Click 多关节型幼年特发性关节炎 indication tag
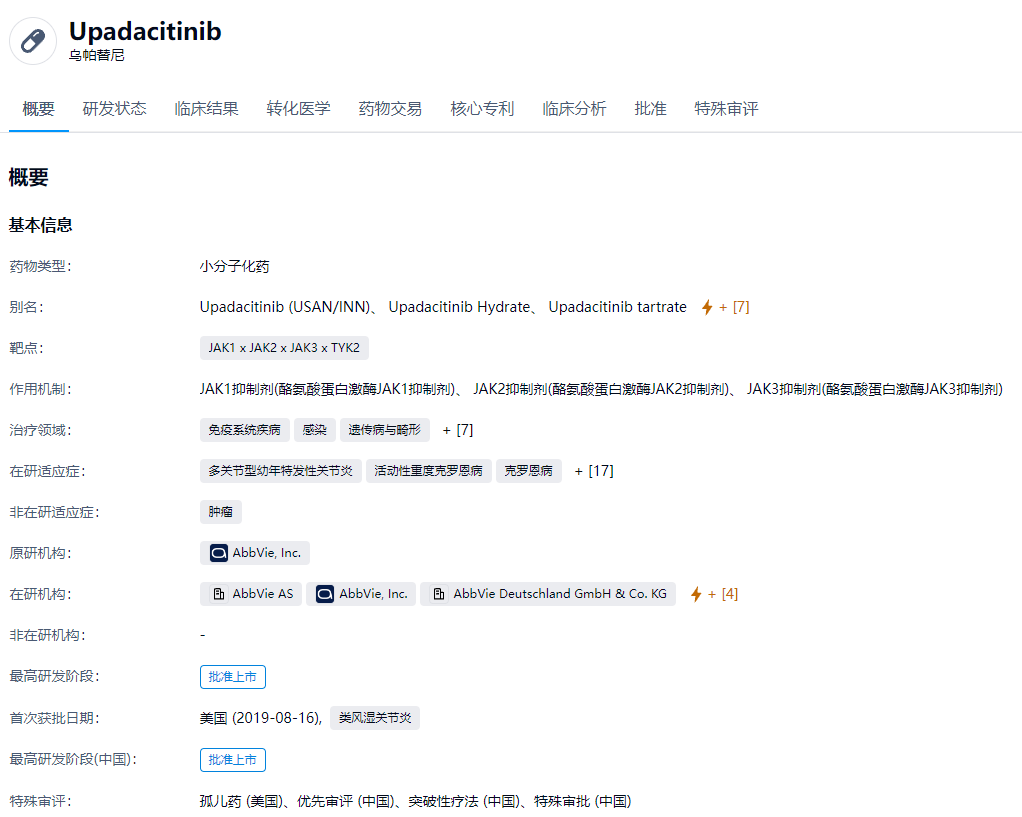 pyautogui.click(x=281, y=471)
